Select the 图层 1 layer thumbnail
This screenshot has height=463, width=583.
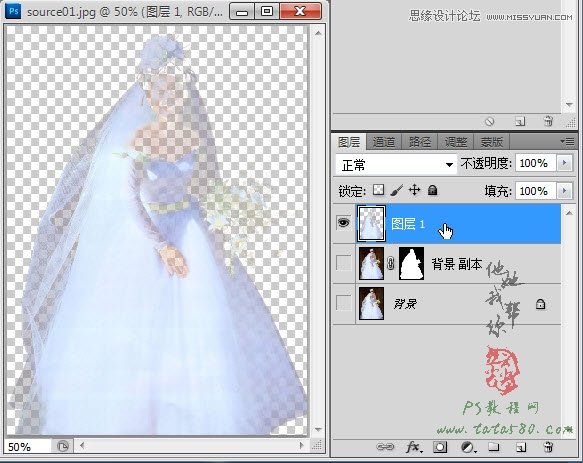pos(371,224)
